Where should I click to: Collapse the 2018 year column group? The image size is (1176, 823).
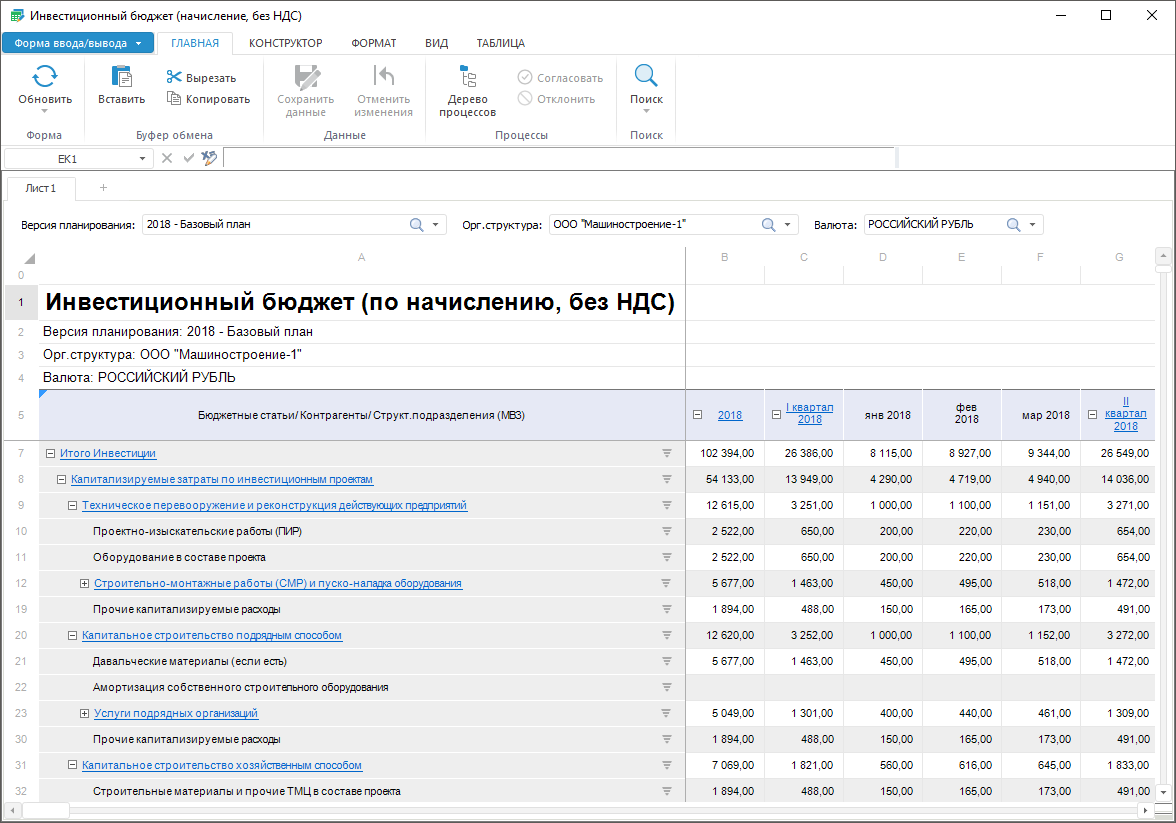698,415
